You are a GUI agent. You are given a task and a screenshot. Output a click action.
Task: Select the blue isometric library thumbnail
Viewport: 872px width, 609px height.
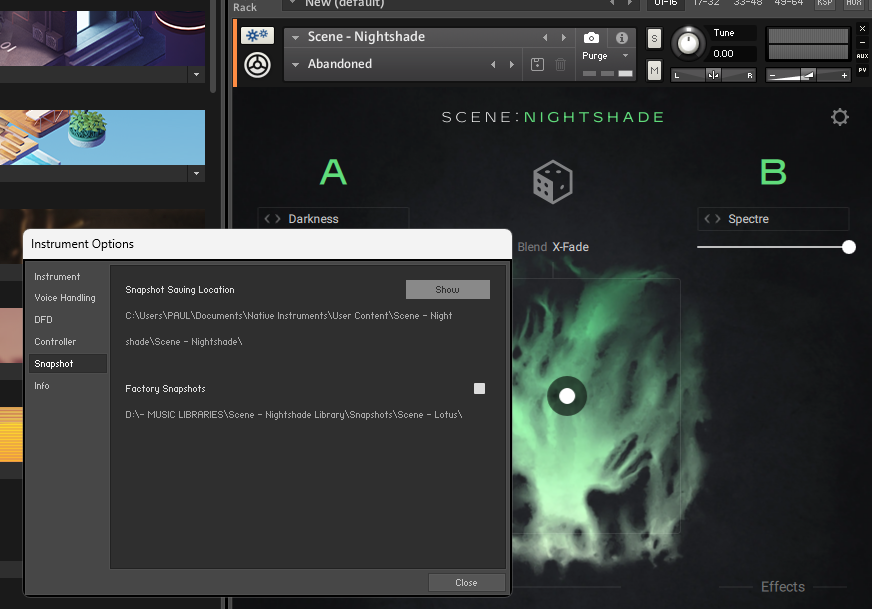[x=102, y=137]
